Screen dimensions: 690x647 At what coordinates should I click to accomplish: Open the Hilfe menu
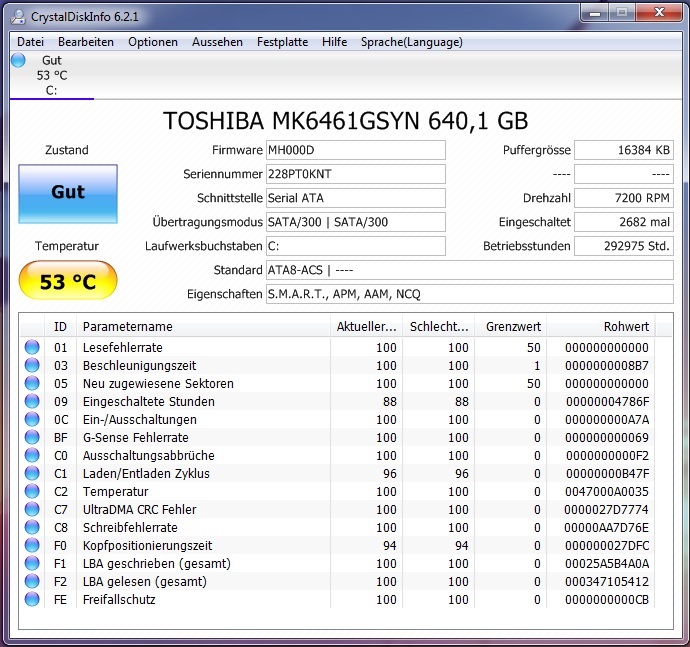pos(334,42)
